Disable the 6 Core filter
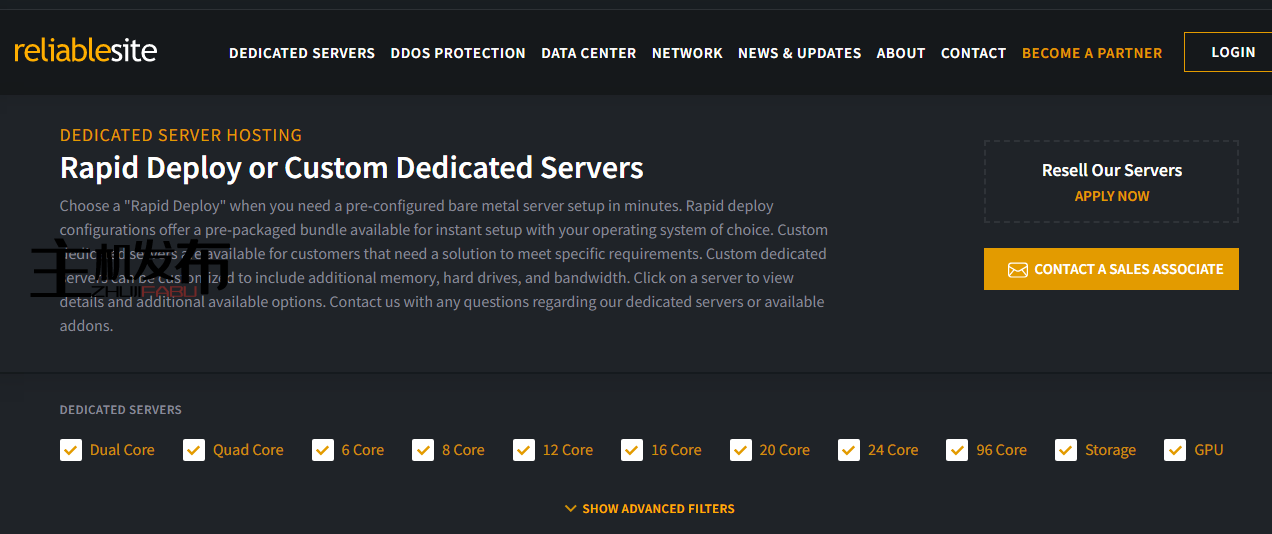Screen dimensions: 1272x534 point(322,450)
